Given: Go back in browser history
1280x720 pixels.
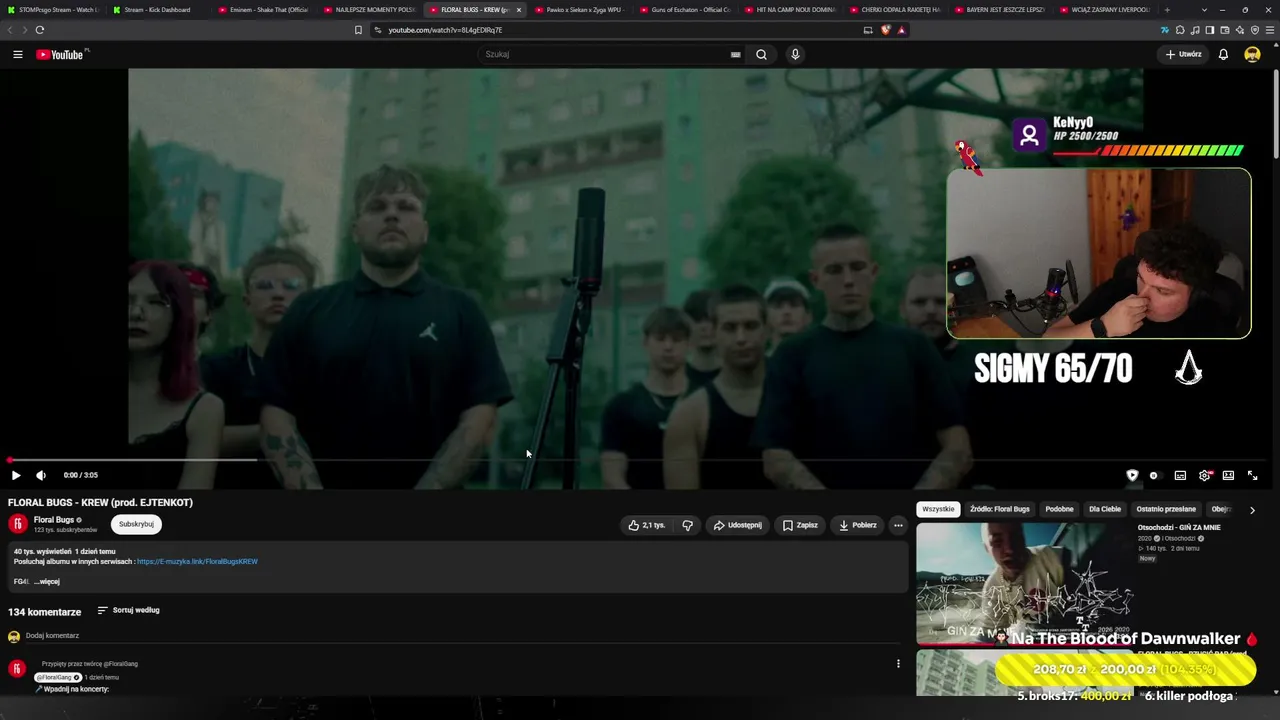Looking at the screenshot, I should coord(10,30).
